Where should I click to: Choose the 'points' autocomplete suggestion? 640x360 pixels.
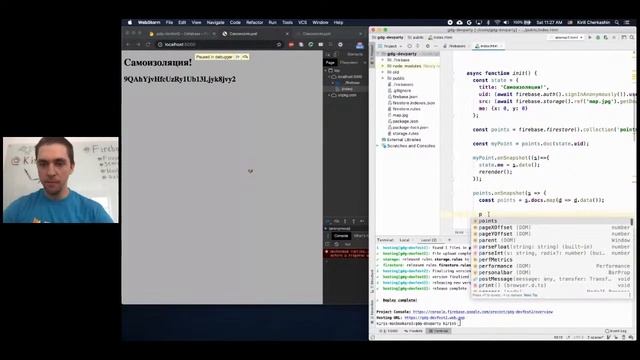coord(552,221)
